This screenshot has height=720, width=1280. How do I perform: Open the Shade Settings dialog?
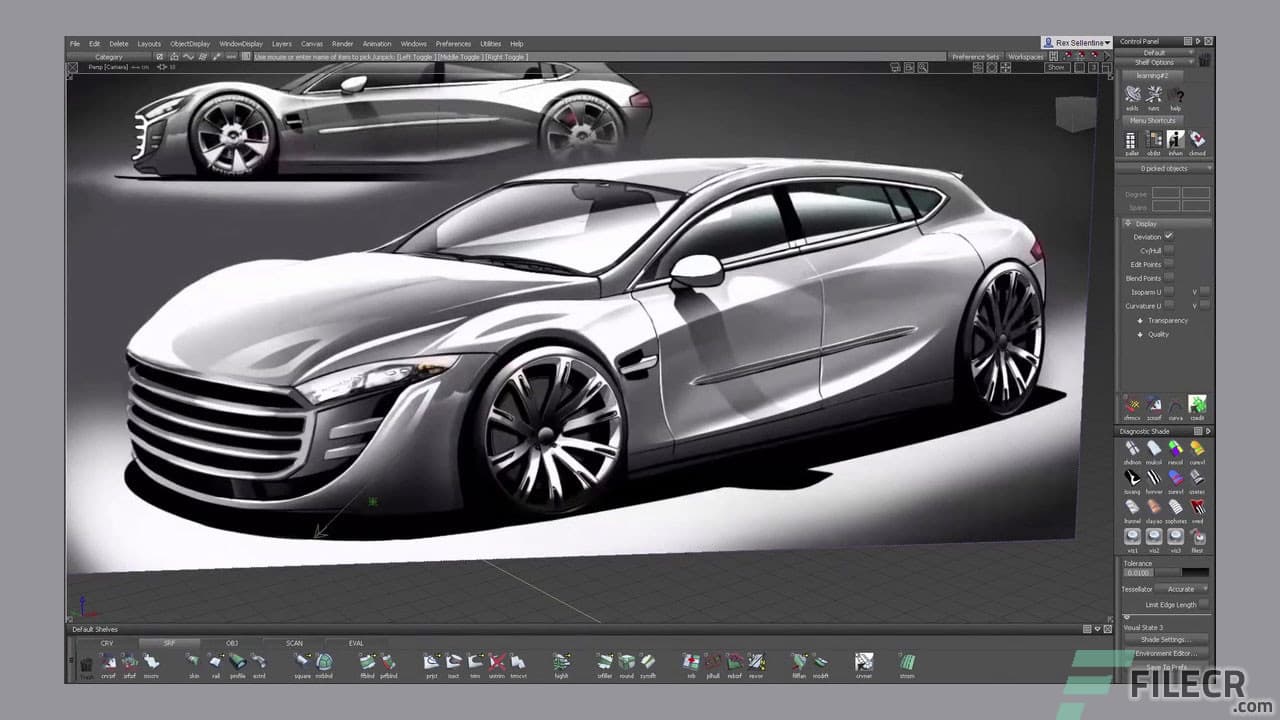tap(1165, 640)
